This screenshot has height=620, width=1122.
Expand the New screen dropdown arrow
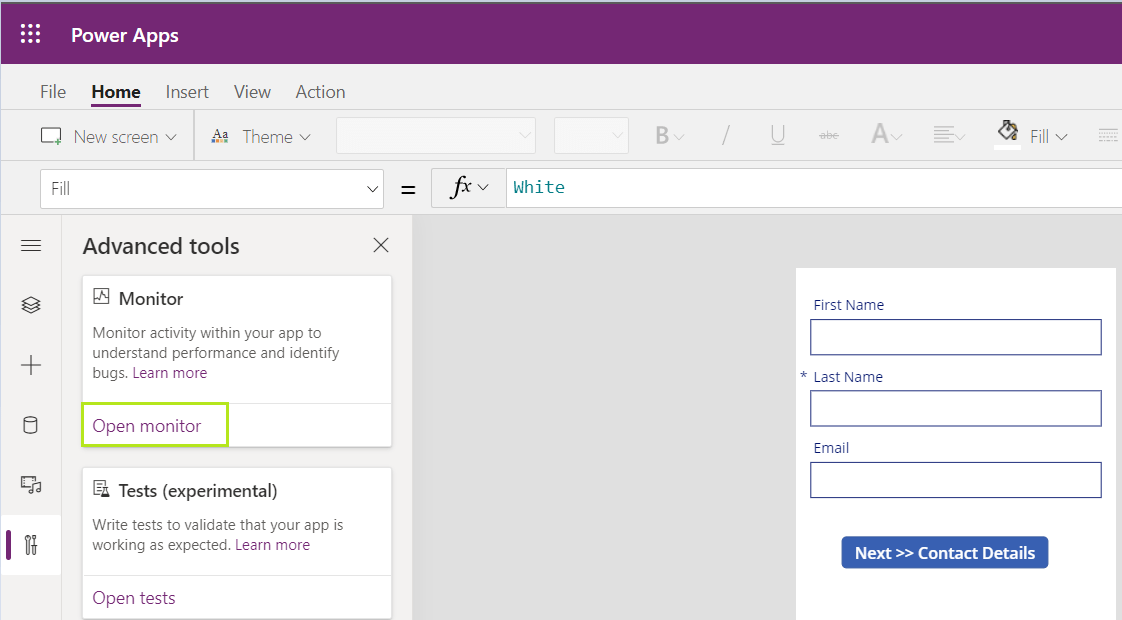point(171,137)
